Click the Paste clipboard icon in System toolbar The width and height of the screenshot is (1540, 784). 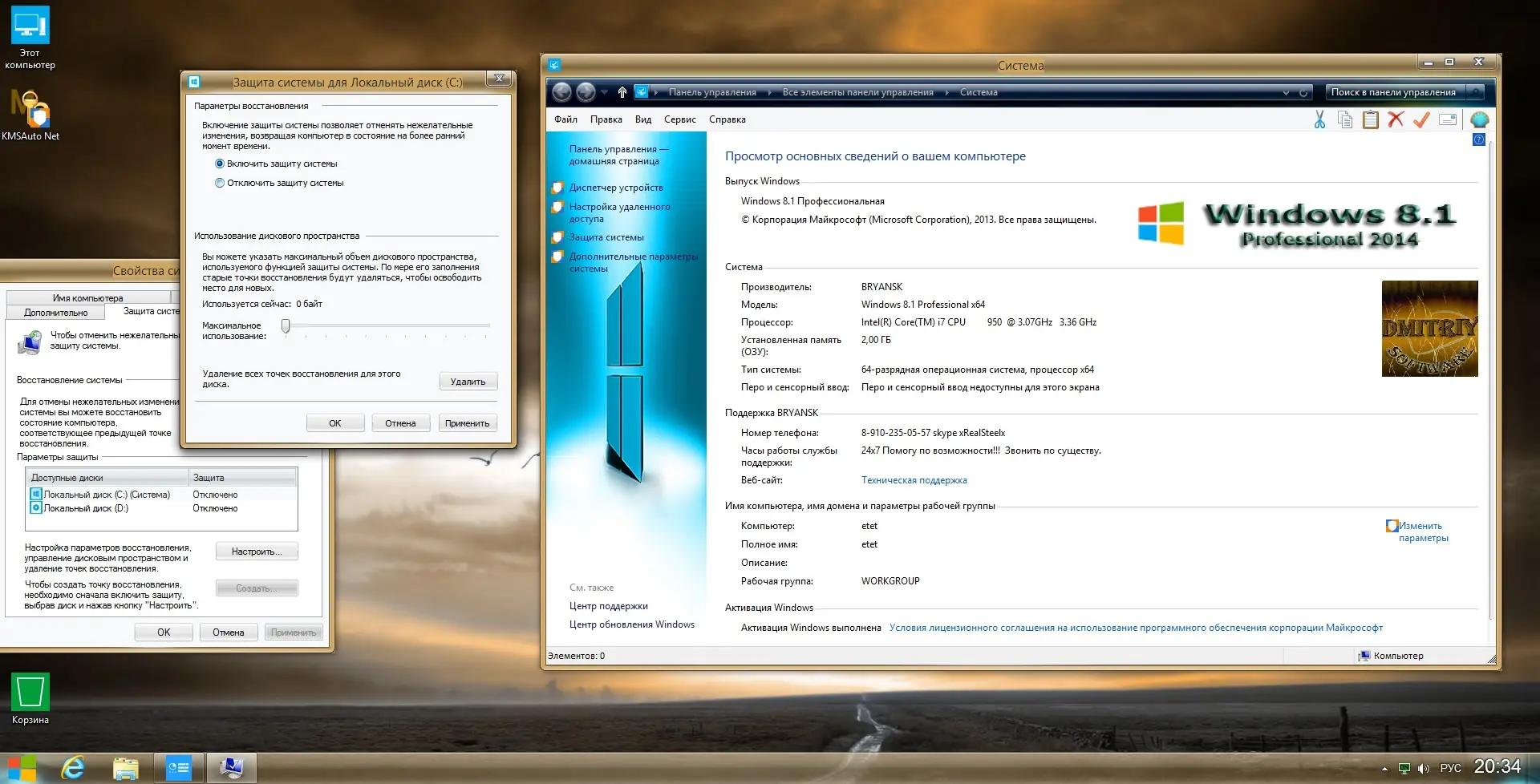point(1371,119)
